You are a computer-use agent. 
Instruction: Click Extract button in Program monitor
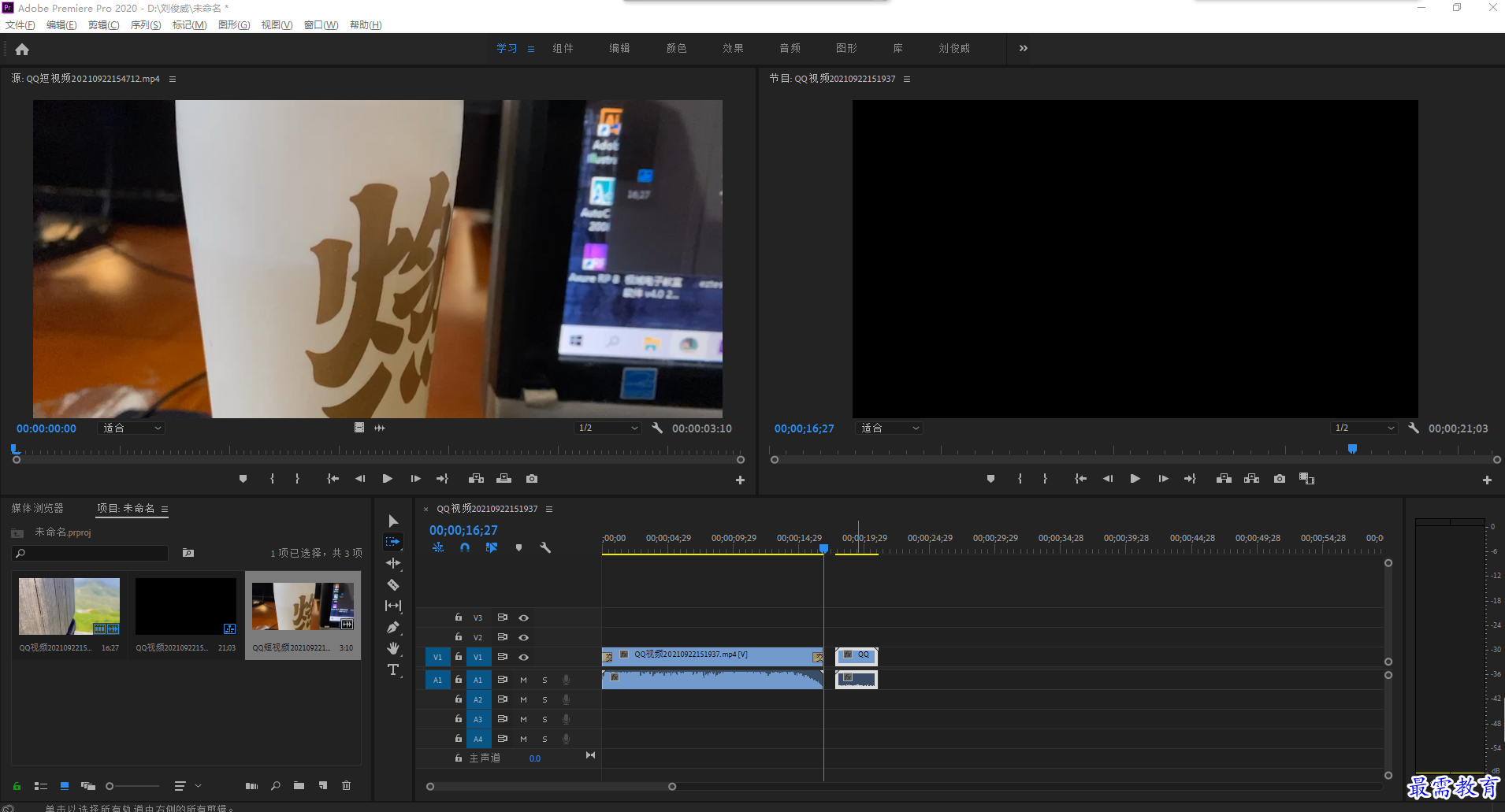[1251, 478]
